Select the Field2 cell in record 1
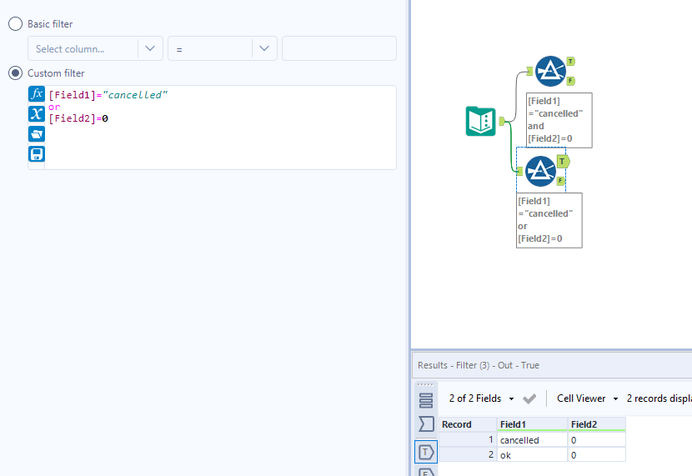692x476 pixels. pos(597,440)
